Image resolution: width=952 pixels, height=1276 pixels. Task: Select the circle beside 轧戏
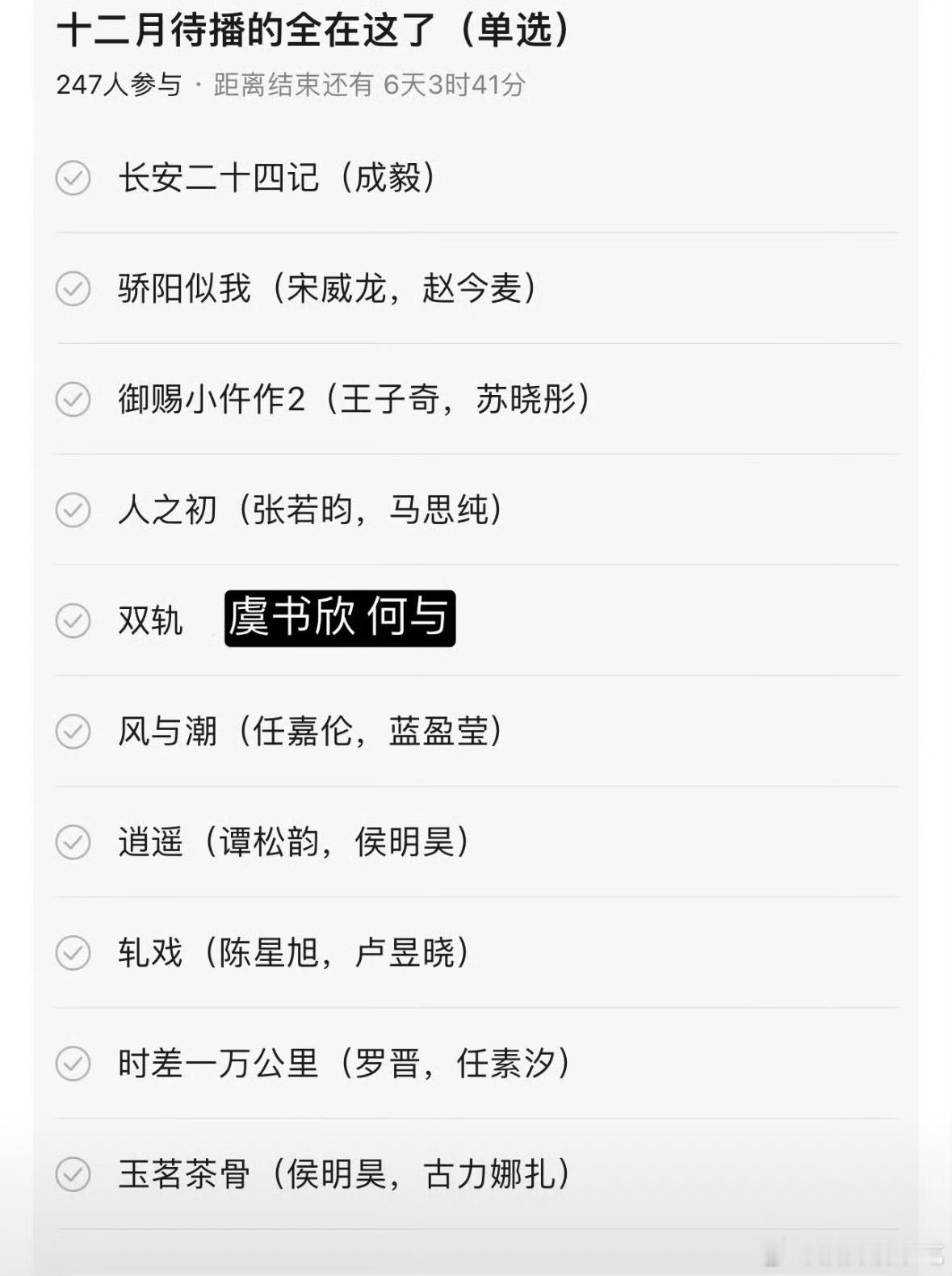(x=73, y=952)
